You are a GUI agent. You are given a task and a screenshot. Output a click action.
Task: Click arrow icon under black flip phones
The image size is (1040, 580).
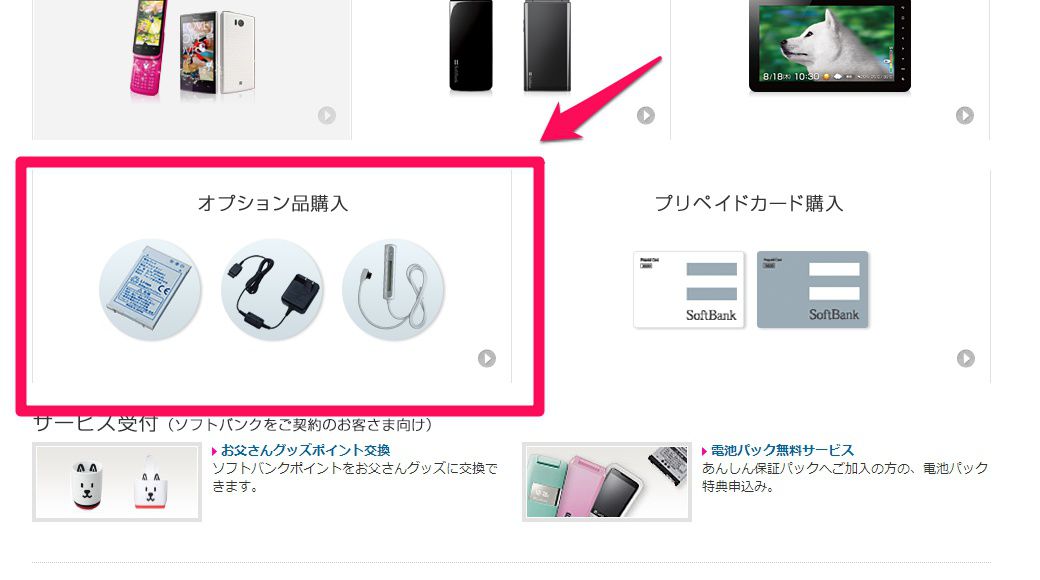[645, 115]
